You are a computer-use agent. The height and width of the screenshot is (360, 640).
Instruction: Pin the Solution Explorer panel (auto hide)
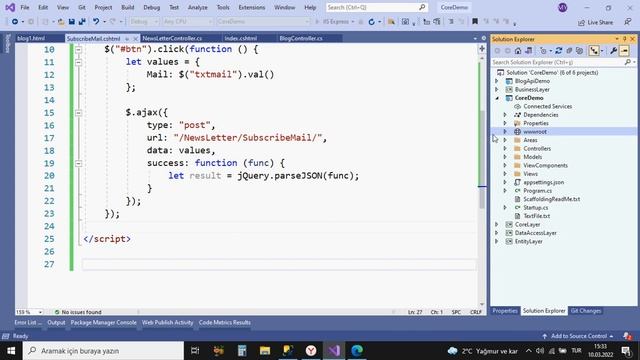click(x=624, y=39)
